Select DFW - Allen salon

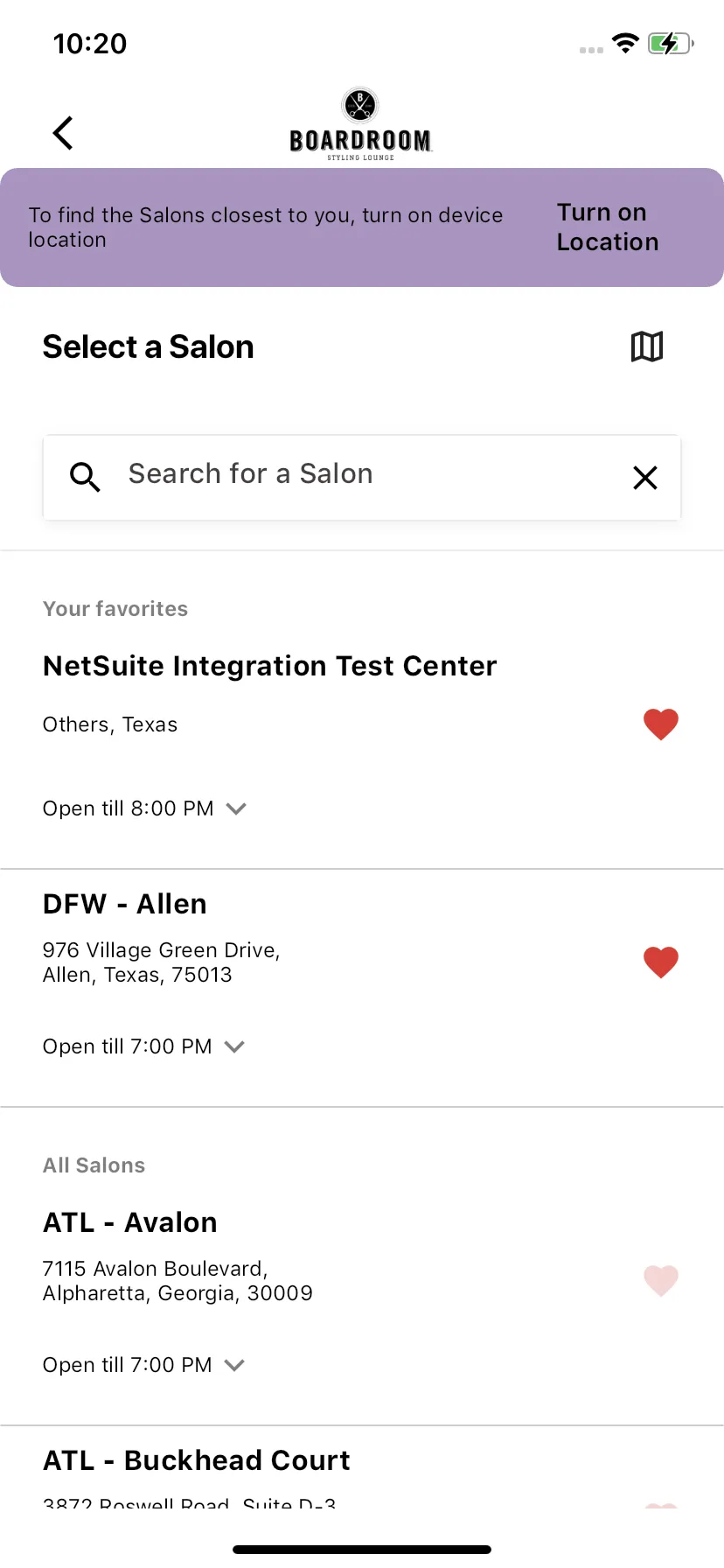125,904
